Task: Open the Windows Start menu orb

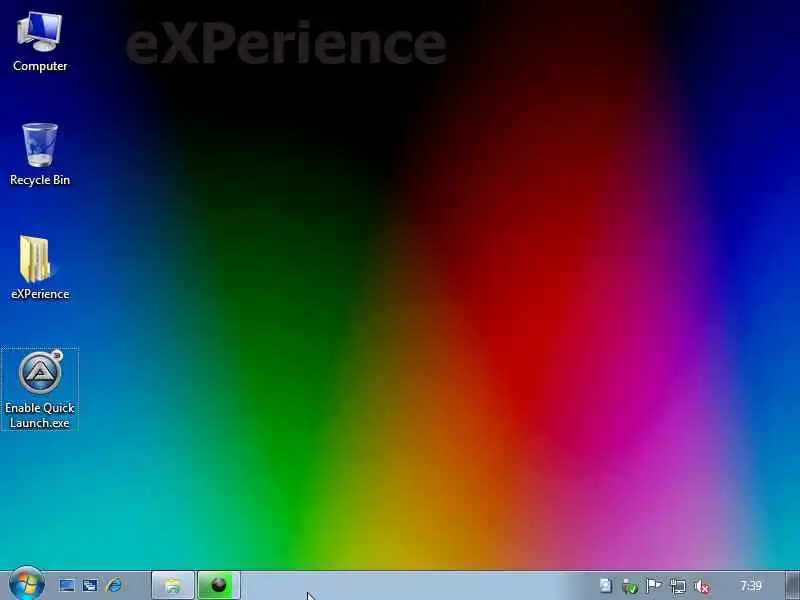Action: 27,584
